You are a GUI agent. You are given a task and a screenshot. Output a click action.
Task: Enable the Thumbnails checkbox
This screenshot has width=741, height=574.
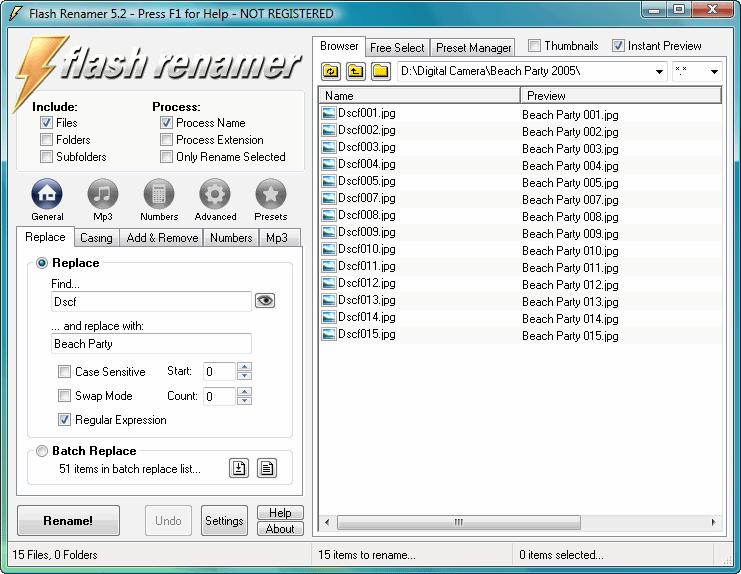tap(534, 46)
